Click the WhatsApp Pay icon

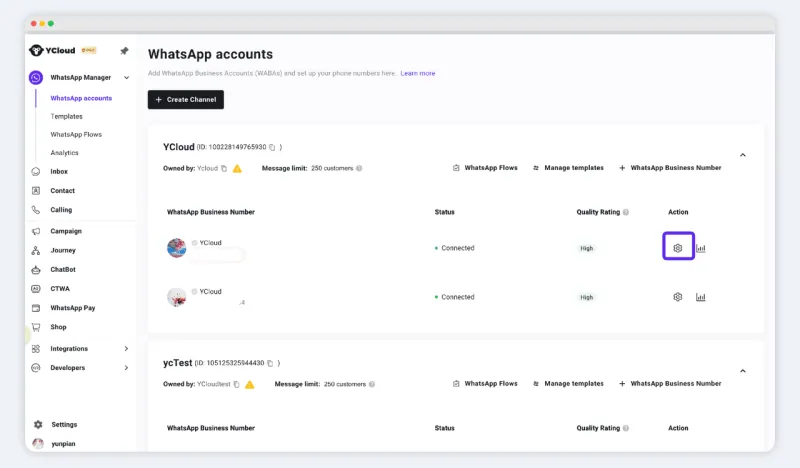click(36, 308)
